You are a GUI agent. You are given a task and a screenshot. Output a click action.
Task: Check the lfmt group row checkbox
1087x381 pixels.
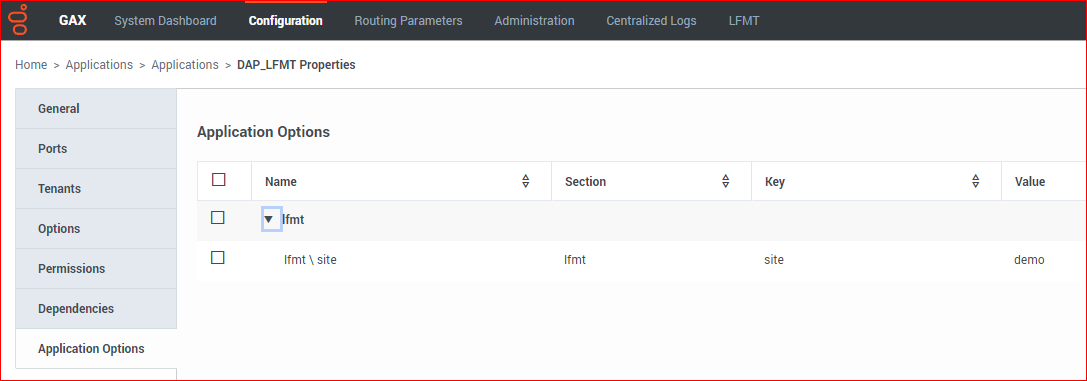click(218, 218)
